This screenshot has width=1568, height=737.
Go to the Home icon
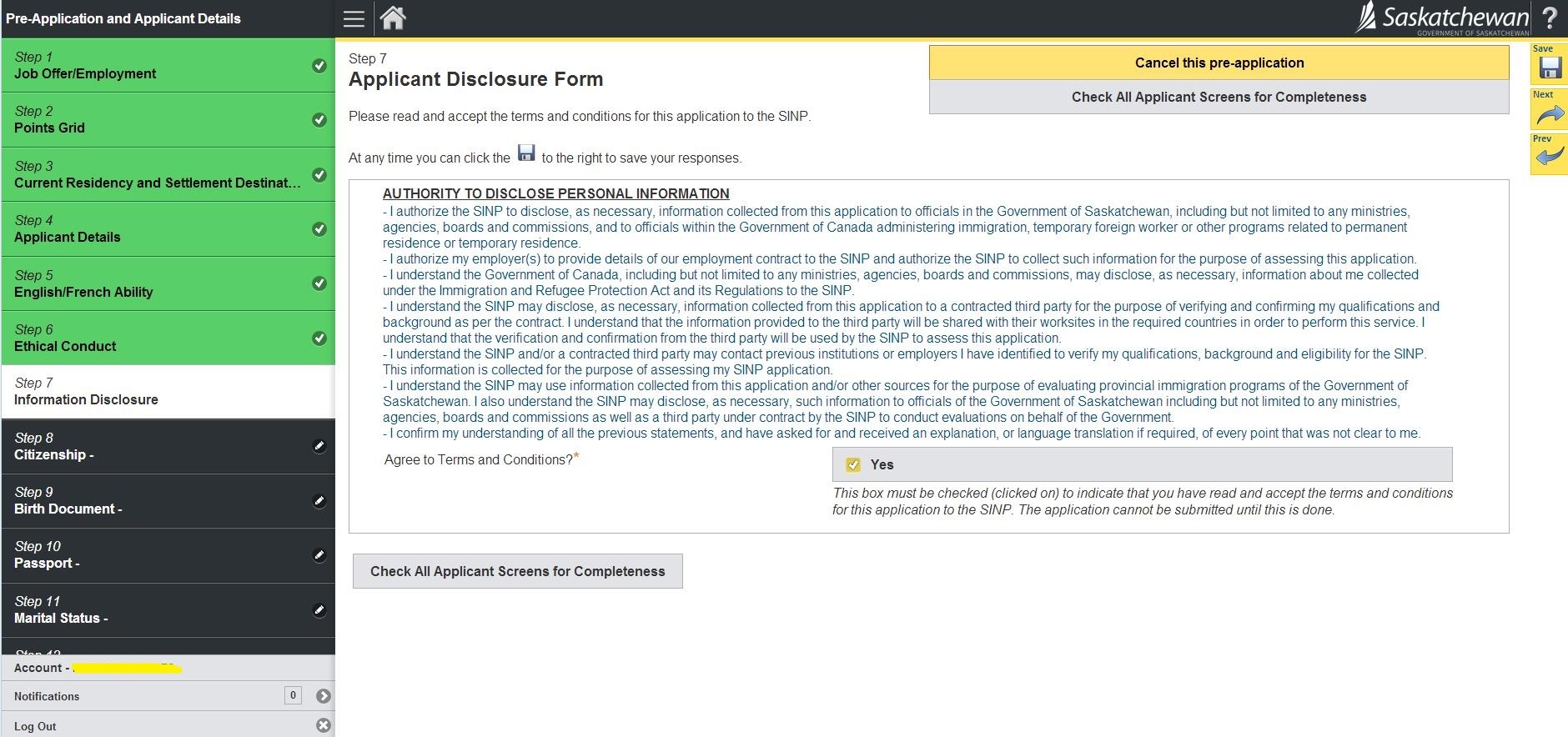393,18
